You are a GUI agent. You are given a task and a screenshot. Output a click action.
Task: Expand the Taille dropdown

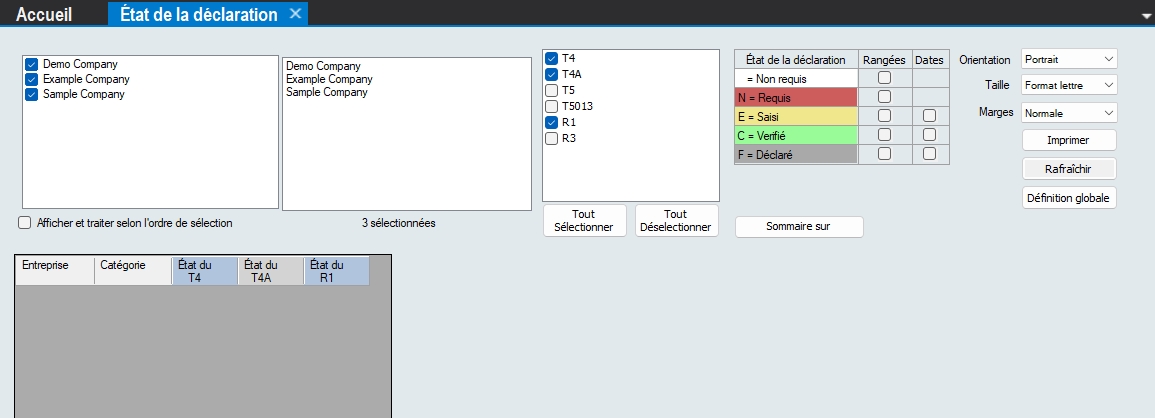tap(1068, 86)
